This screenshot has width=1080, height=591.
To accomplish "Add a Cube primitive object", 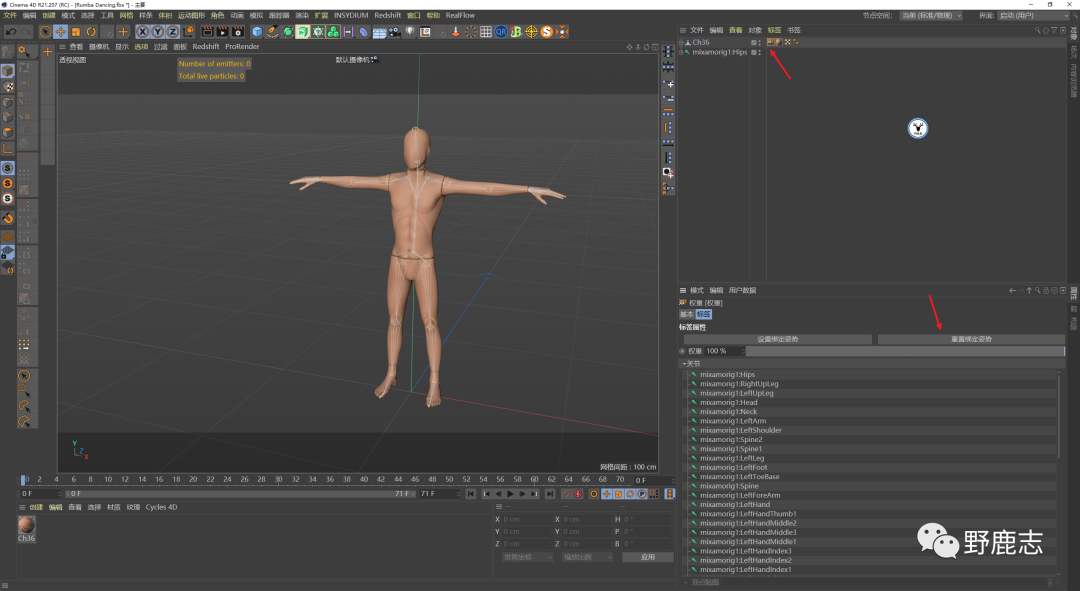I will 257,32.
